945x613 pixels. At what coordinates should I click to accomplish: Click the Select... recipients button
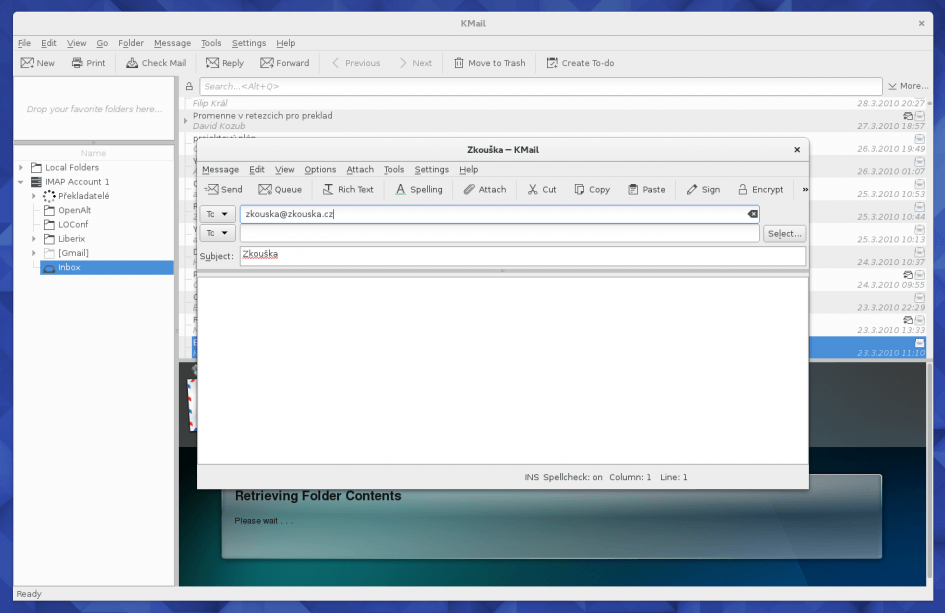click(x=785, y=233)
